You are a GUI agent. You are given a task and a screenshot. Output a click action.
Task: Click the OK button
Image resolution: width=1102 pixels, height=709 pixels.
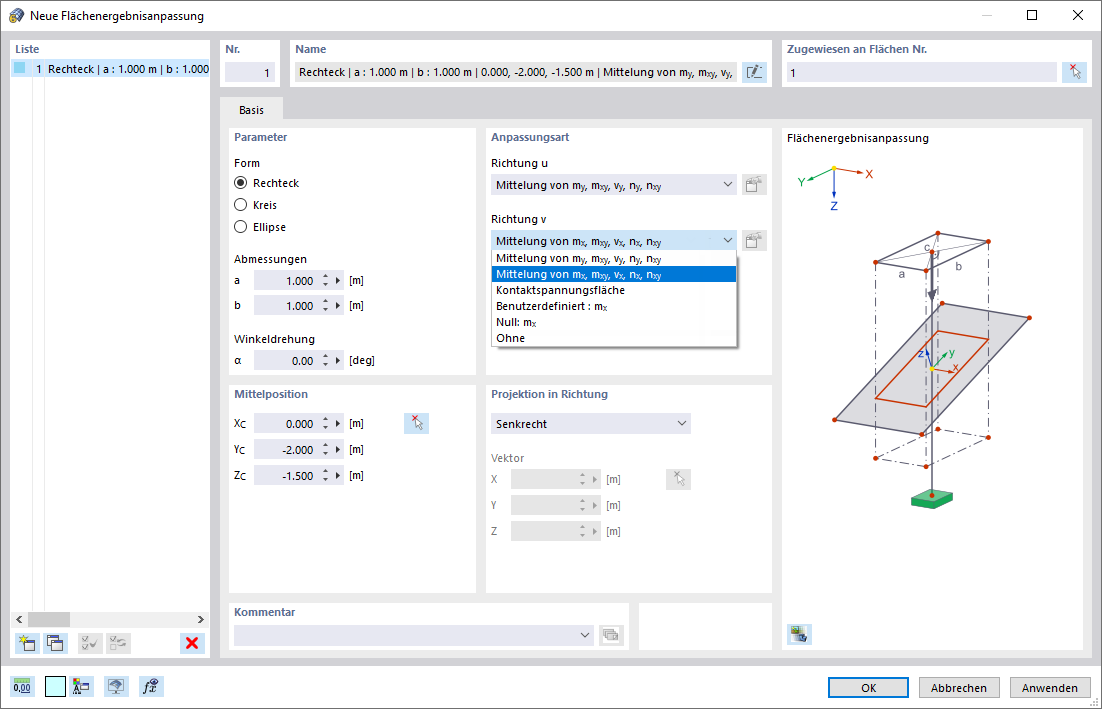[x=868, y=687]
